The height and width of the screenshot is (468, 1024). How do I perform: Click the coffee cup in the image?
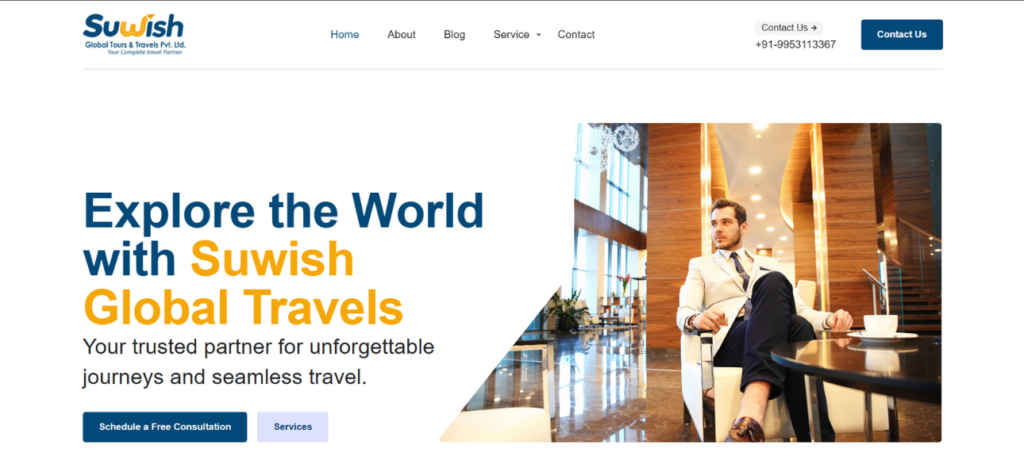pyautogui.click(x=880, y=326)
